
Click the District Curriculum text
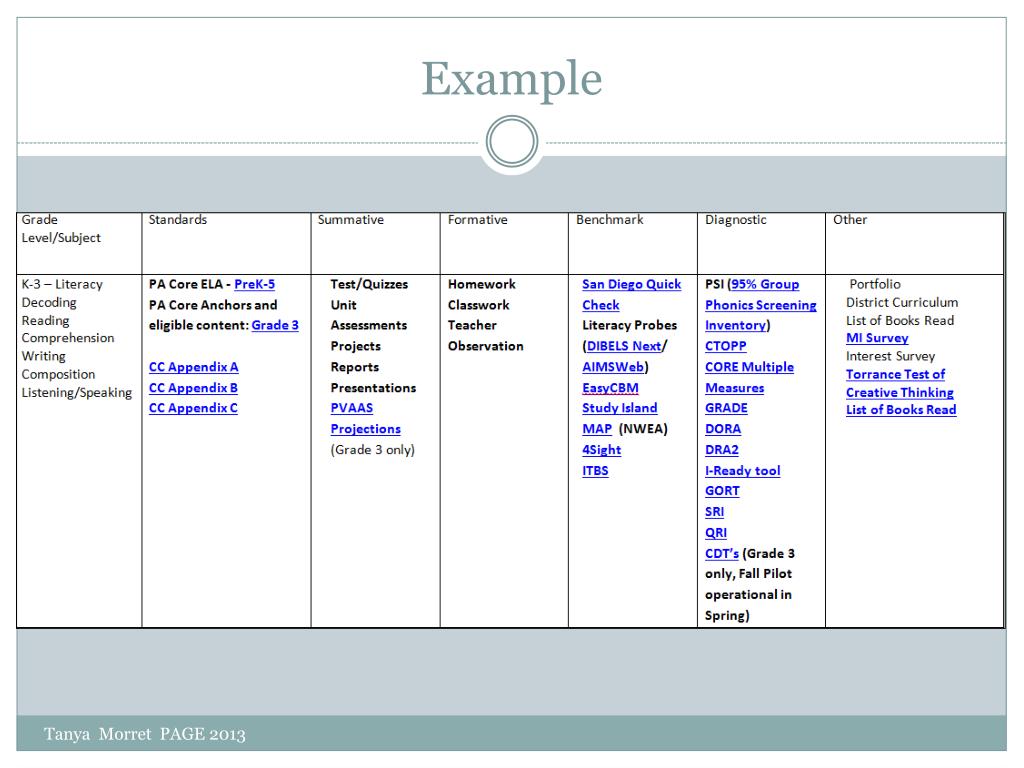(902, 302)
